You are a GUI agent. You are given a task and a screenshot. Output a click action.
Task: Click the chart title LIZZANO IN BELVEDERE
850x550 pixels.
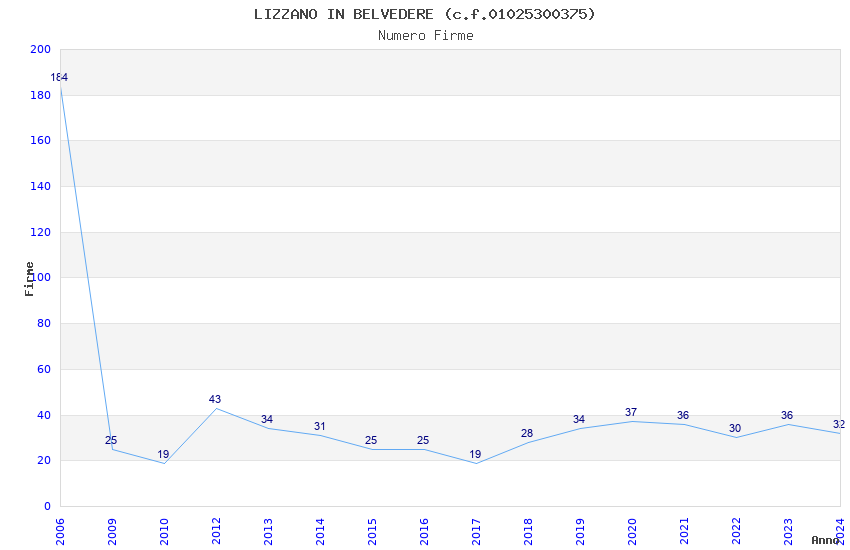[425, 14]
